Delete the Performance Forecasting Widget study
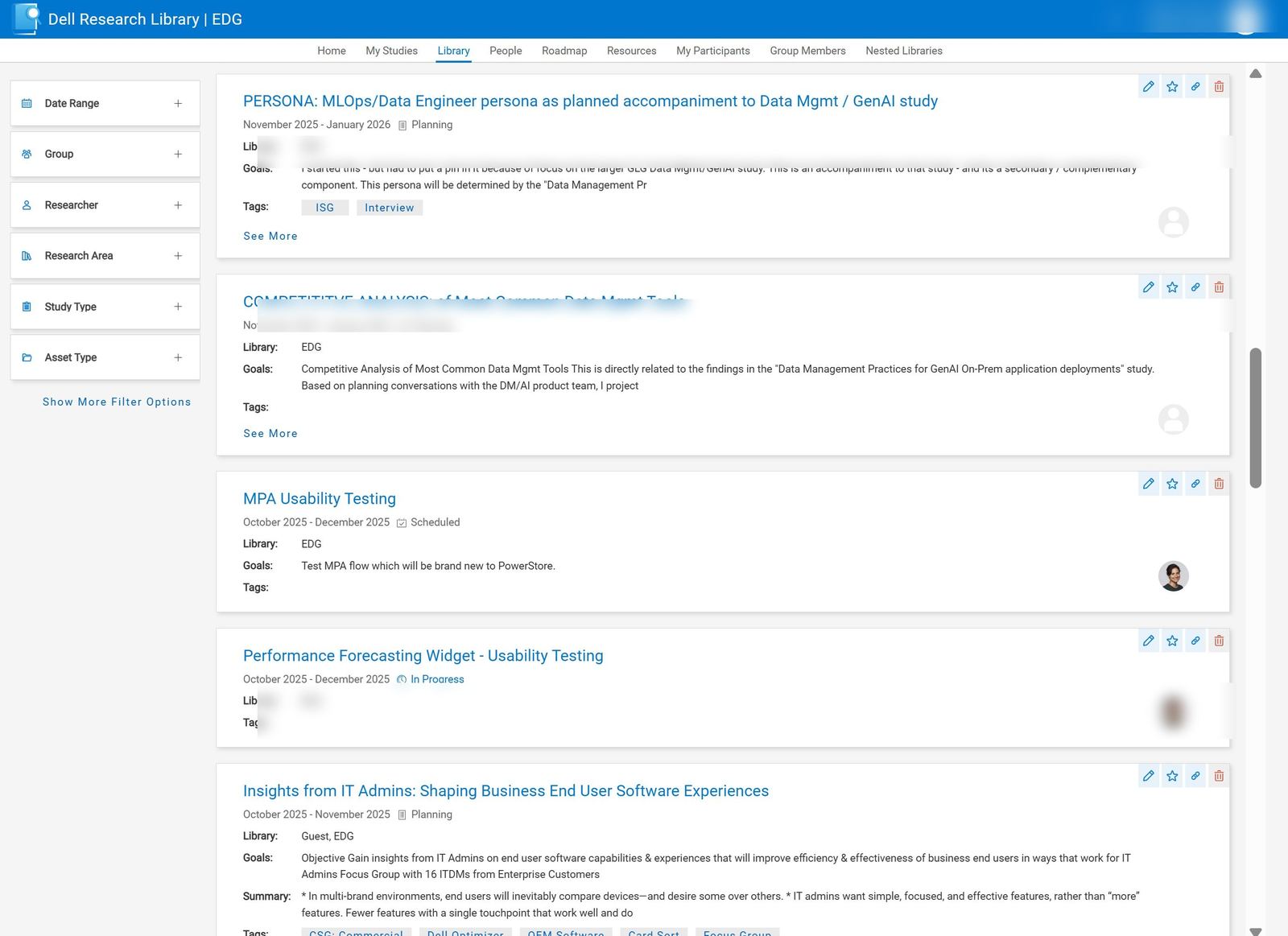The image size is (1288, 936). 1219,641
